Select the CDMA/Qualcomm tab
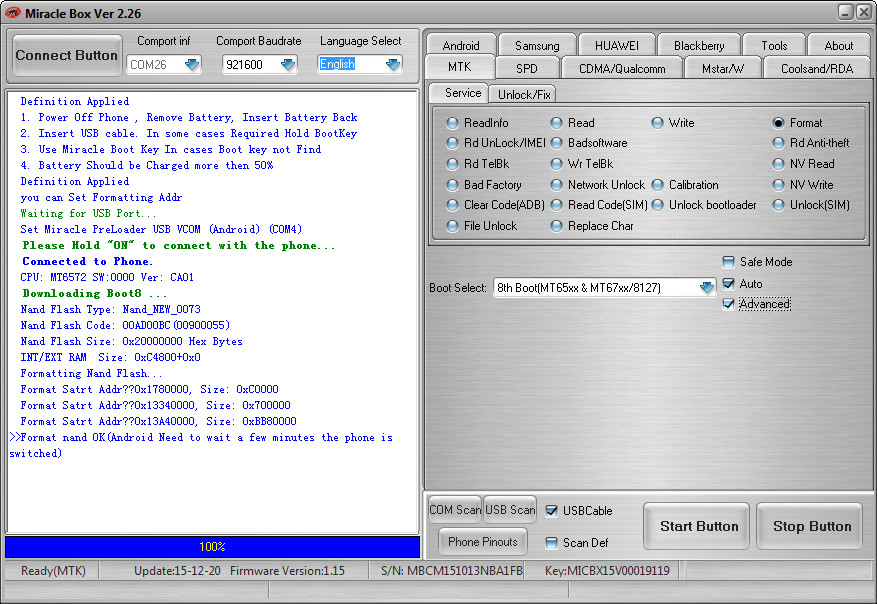The image size is (877, 604). pos(622,68)
